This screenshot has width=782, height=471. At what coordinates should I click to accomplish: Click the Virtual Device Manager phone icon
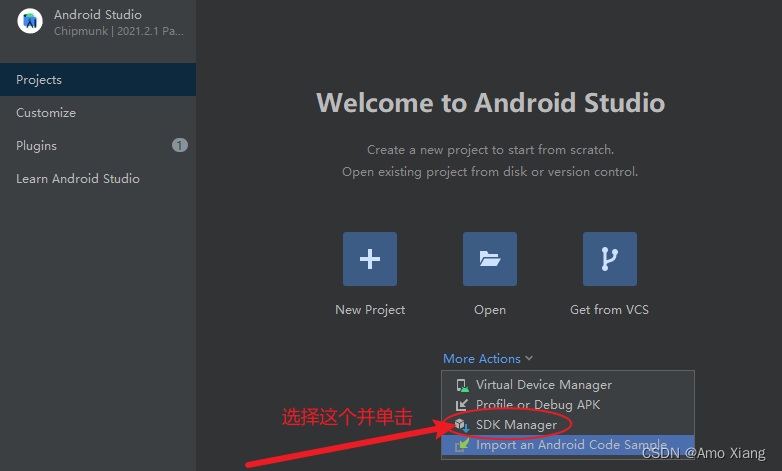click(462, 385)
